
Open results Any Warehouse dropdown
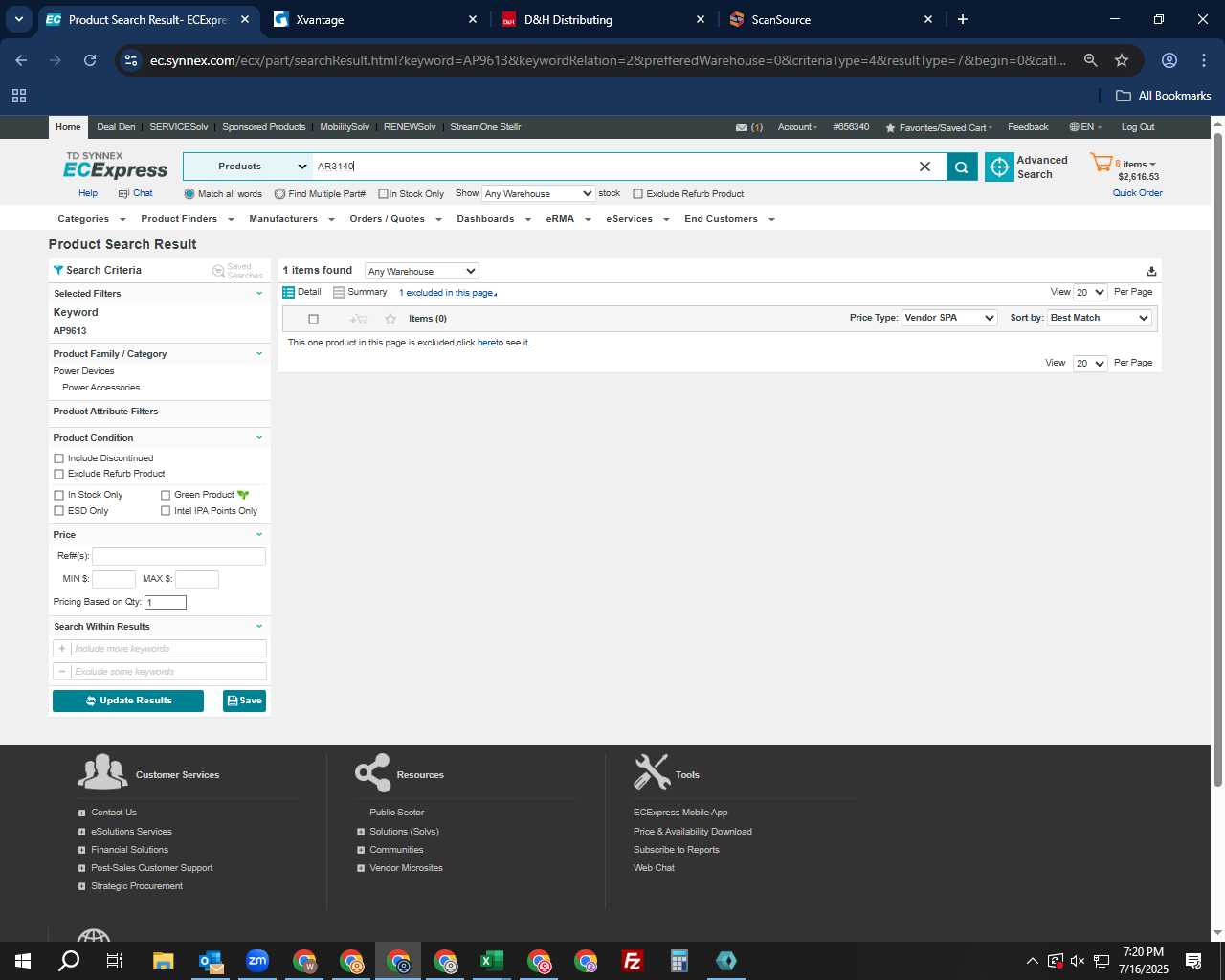coord(421,271)
